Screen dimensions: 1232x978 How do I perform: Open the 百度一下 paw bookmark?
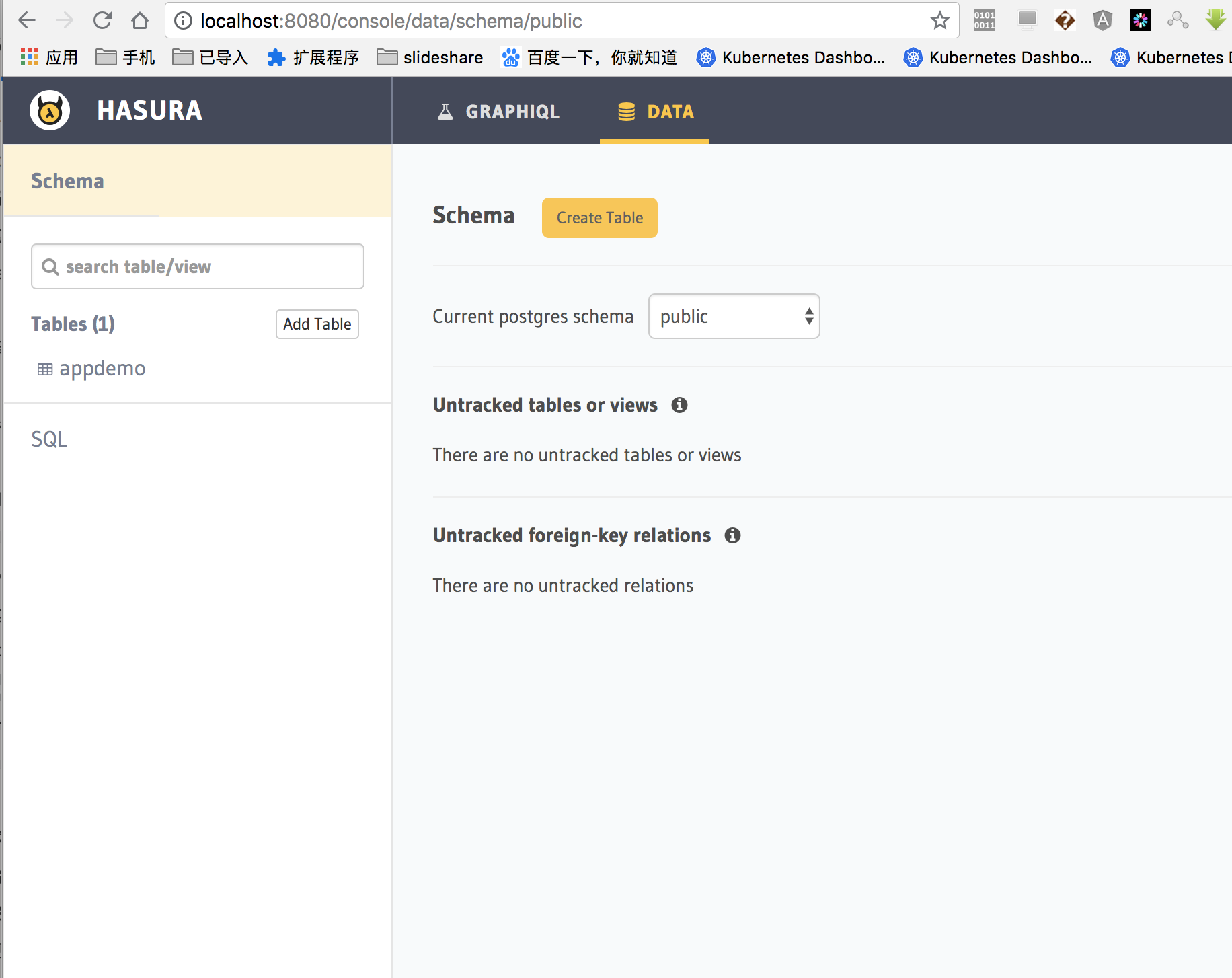589,57
